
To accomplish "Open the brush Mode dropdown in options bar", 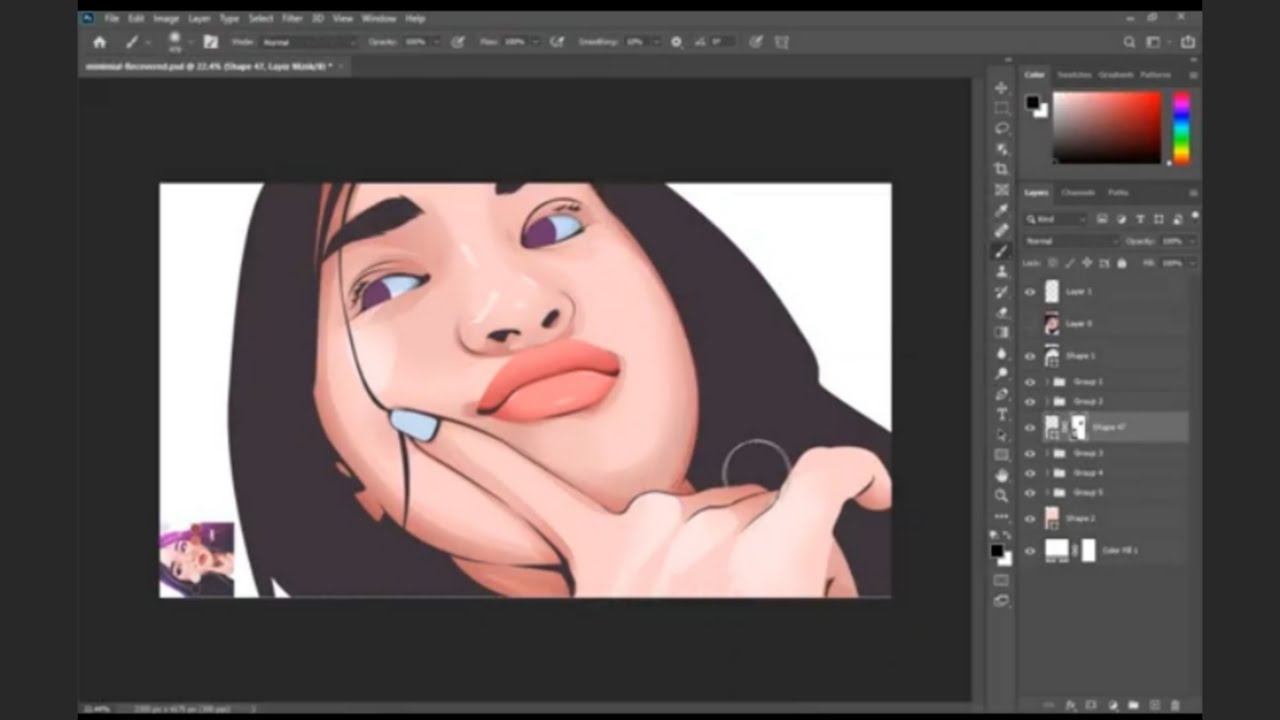I will [308, 42].
